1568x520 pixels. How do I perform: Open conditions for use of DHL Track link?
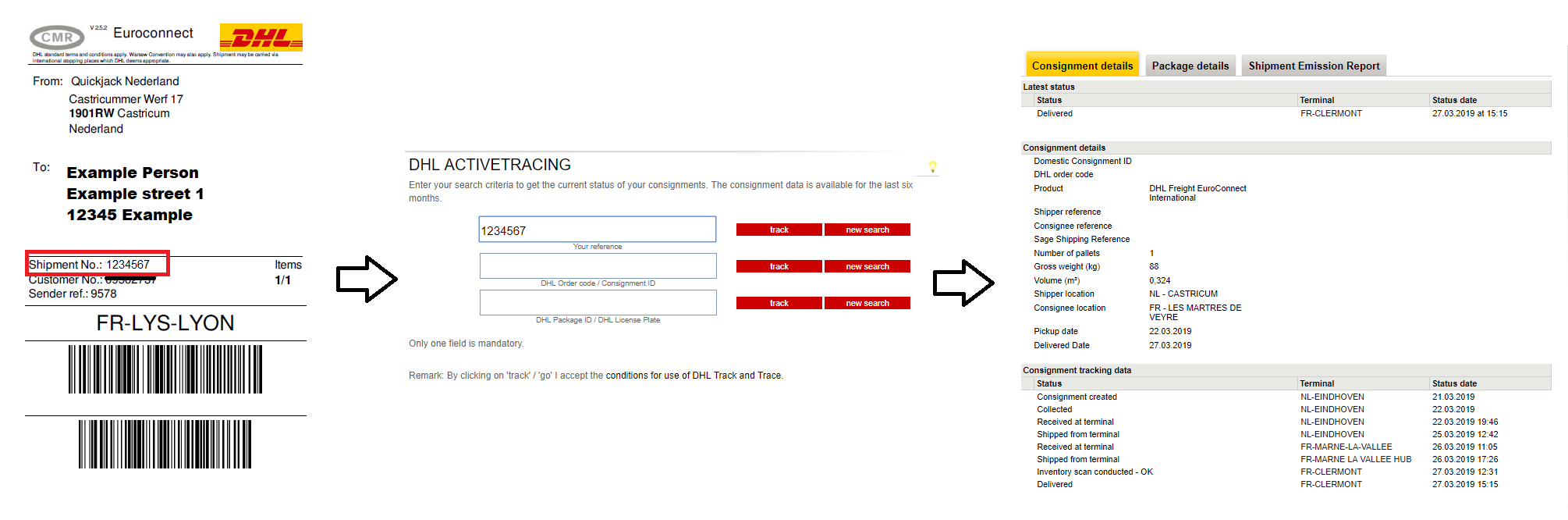pos(693,376)
